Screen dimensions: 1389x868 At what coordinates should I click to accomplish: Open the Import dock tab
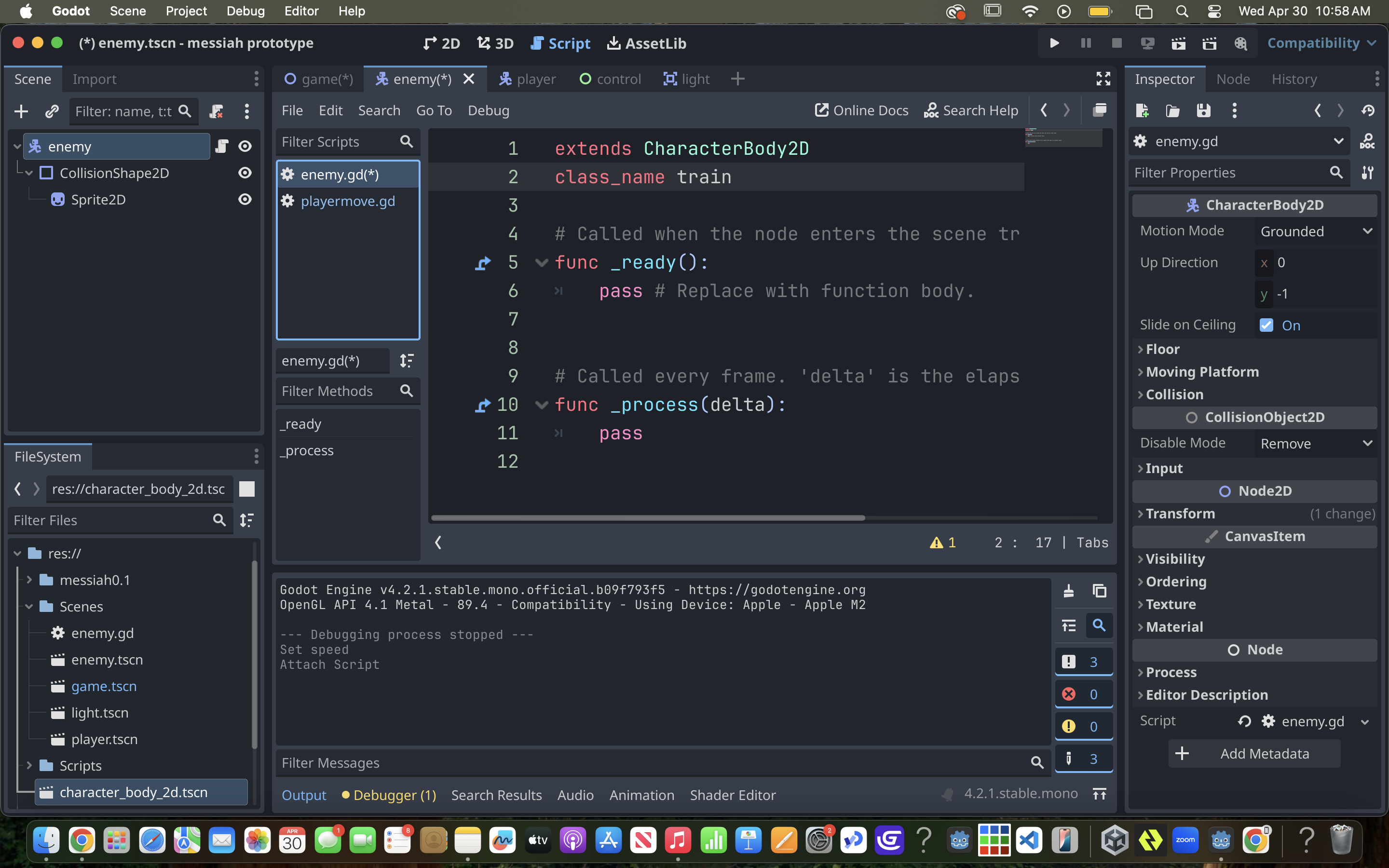click(x=94, y=79)
